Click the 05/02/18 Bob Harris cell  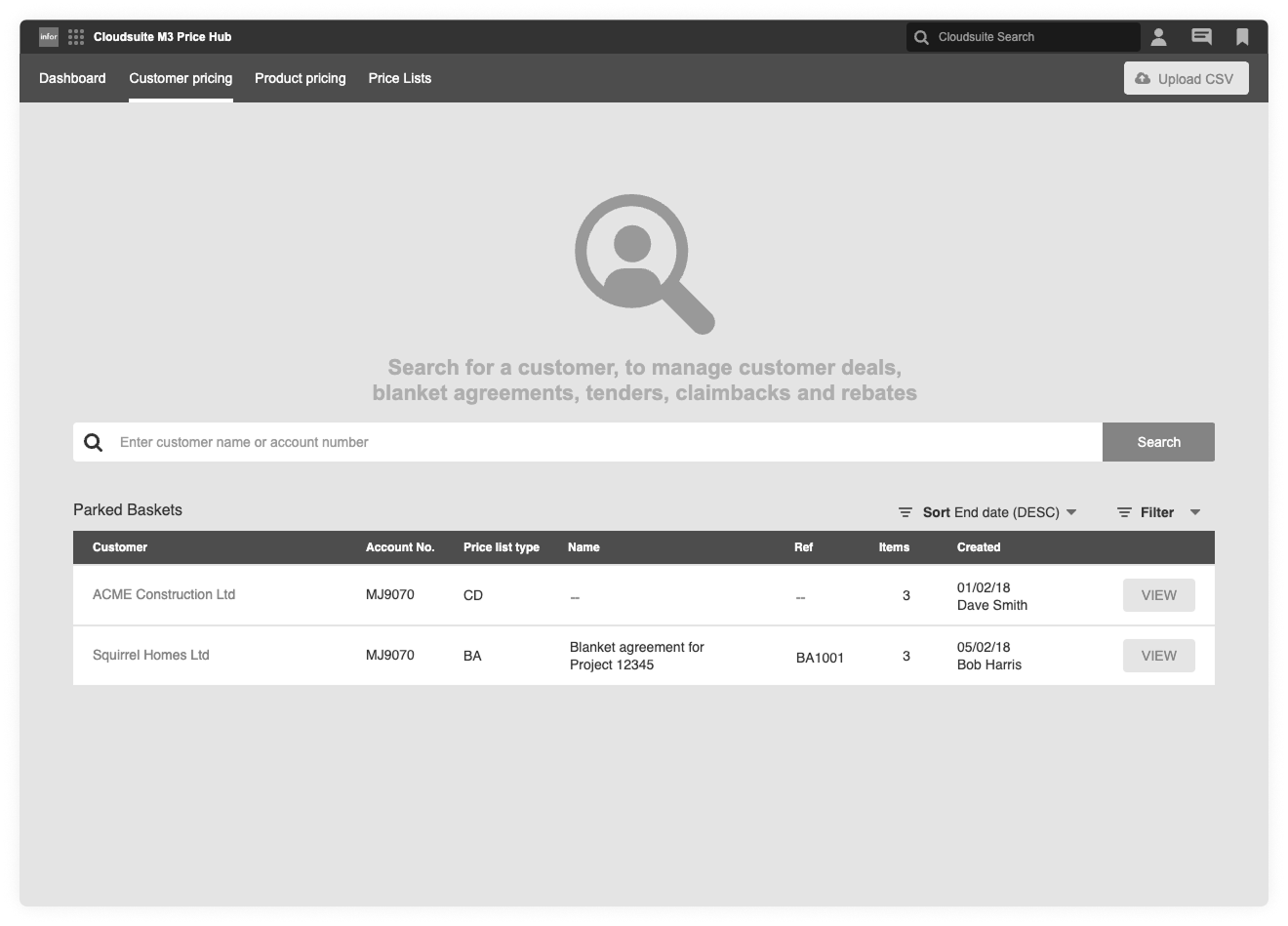pyautogui.click(x=989, y=656)
